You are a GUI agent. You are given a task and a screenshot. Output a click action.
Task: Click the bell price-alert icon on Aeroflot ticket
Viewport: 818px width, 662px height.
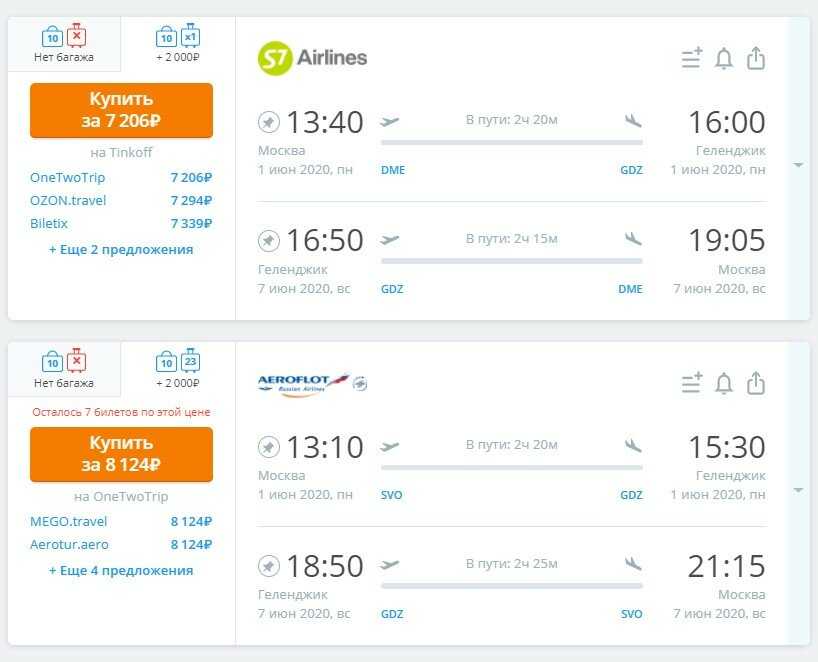click(724, 383)
